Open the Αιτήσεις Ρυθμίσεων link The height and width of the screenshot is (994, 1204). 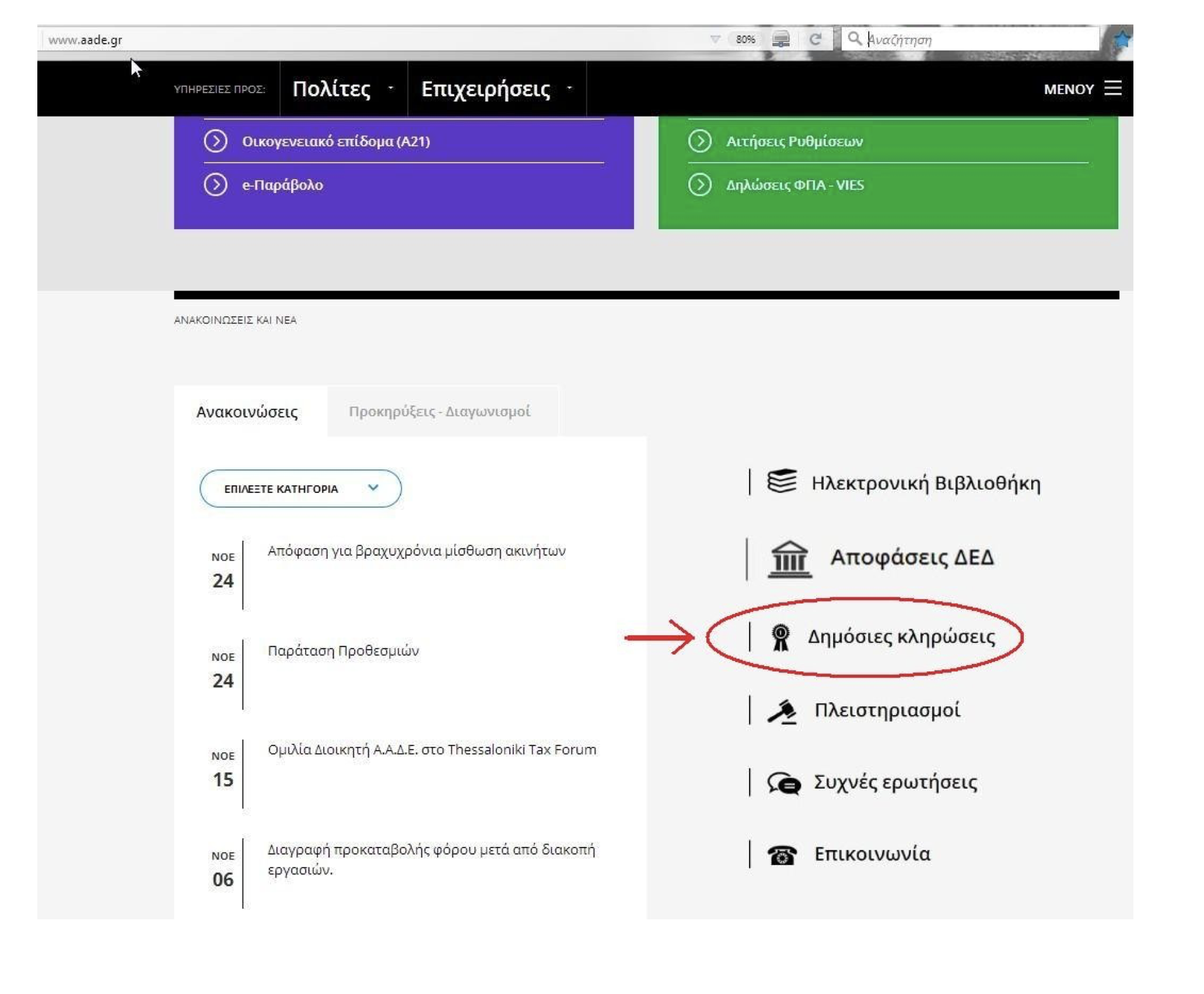[x=794, y=141]
